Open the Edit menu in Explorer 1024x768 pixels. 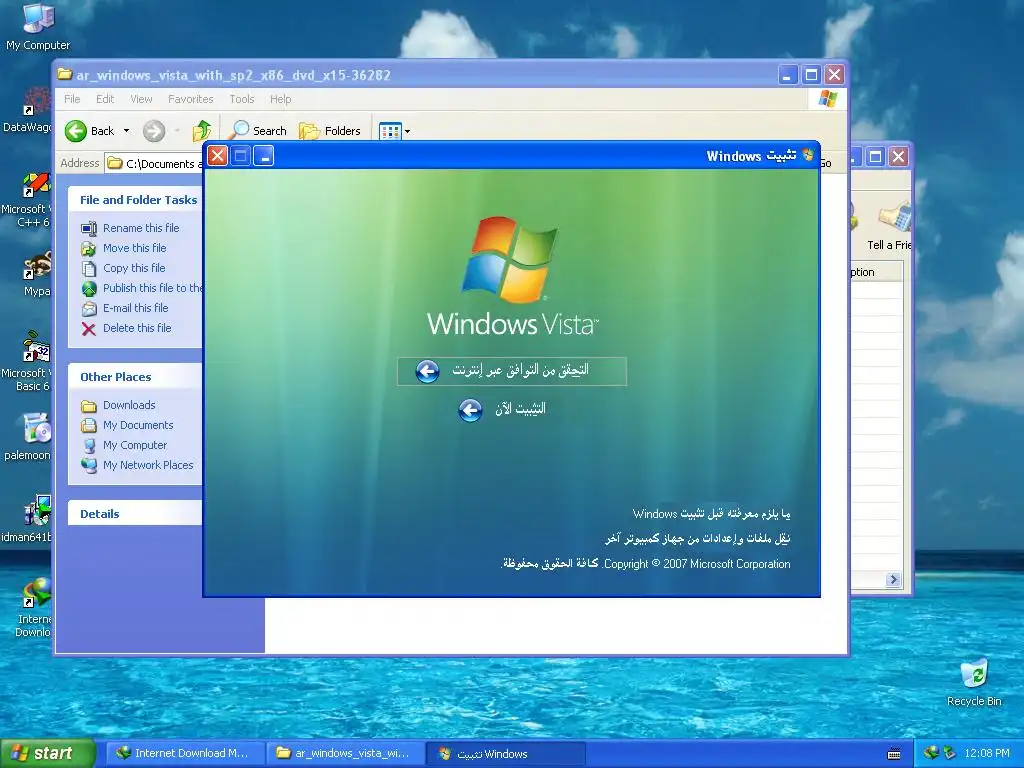(x=105, y=99)
